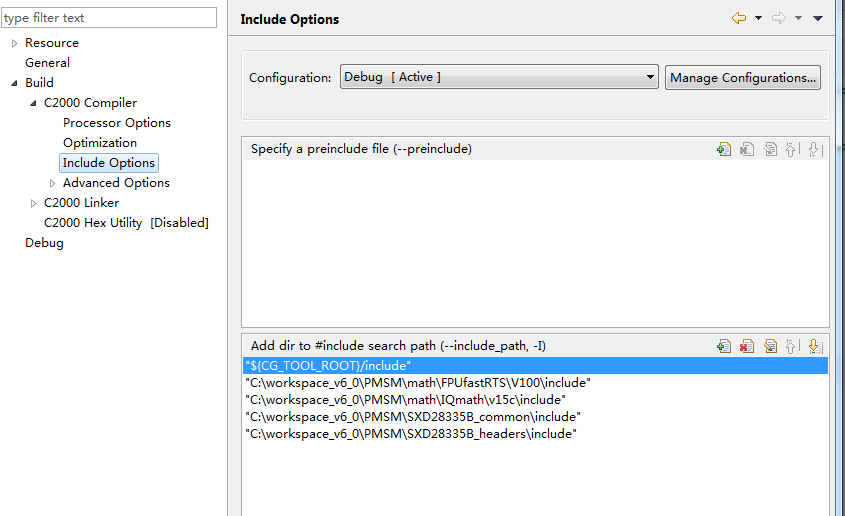Click the type filter text field

[108, 17]
